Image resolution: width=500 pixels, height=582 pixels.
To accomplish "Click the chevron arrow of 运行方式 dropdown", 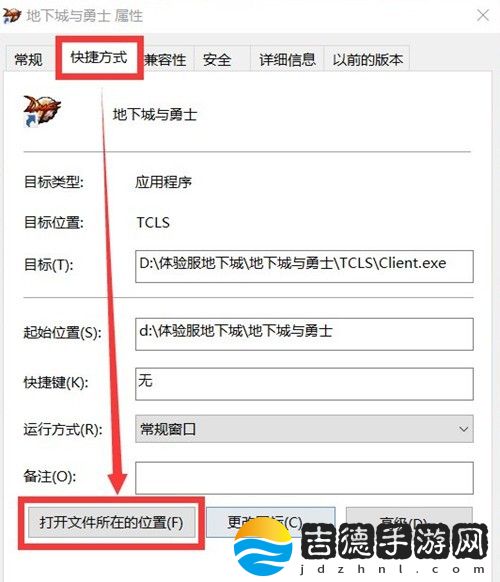I will [x=463, y=429].
